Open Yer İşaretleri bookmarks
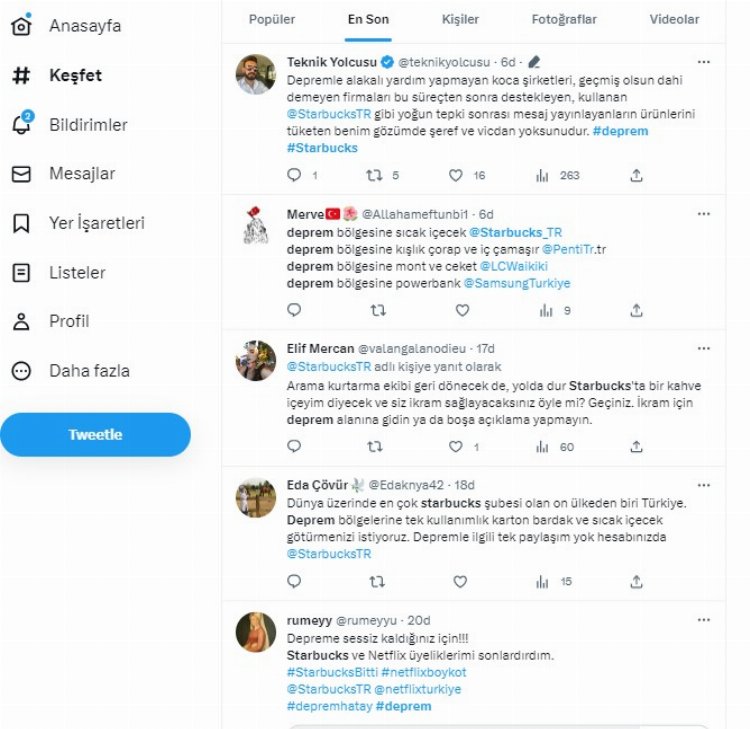This screenshot has width=750, height=729. pos(21,223)
